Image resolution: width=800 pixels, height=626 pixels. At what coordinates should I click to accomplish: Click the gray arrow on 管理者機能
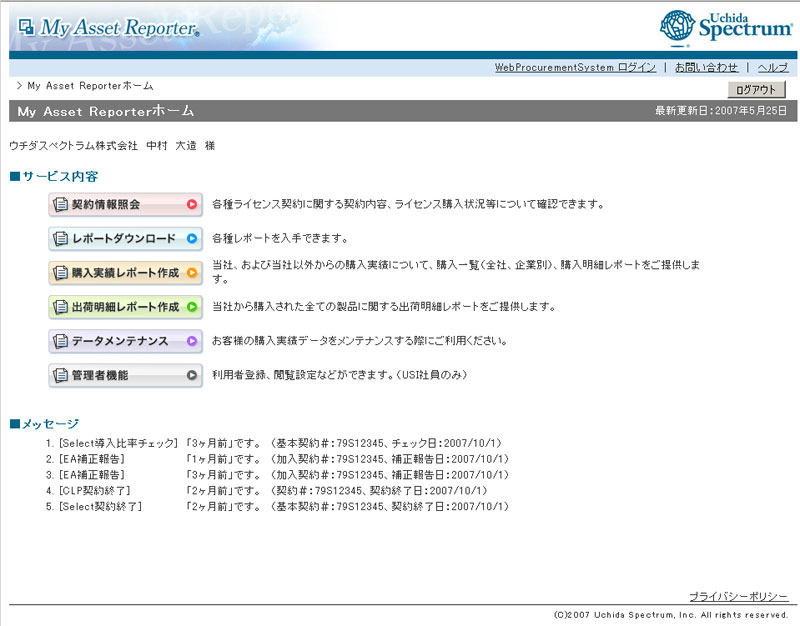pyautogui.click(x=192, y=375)
